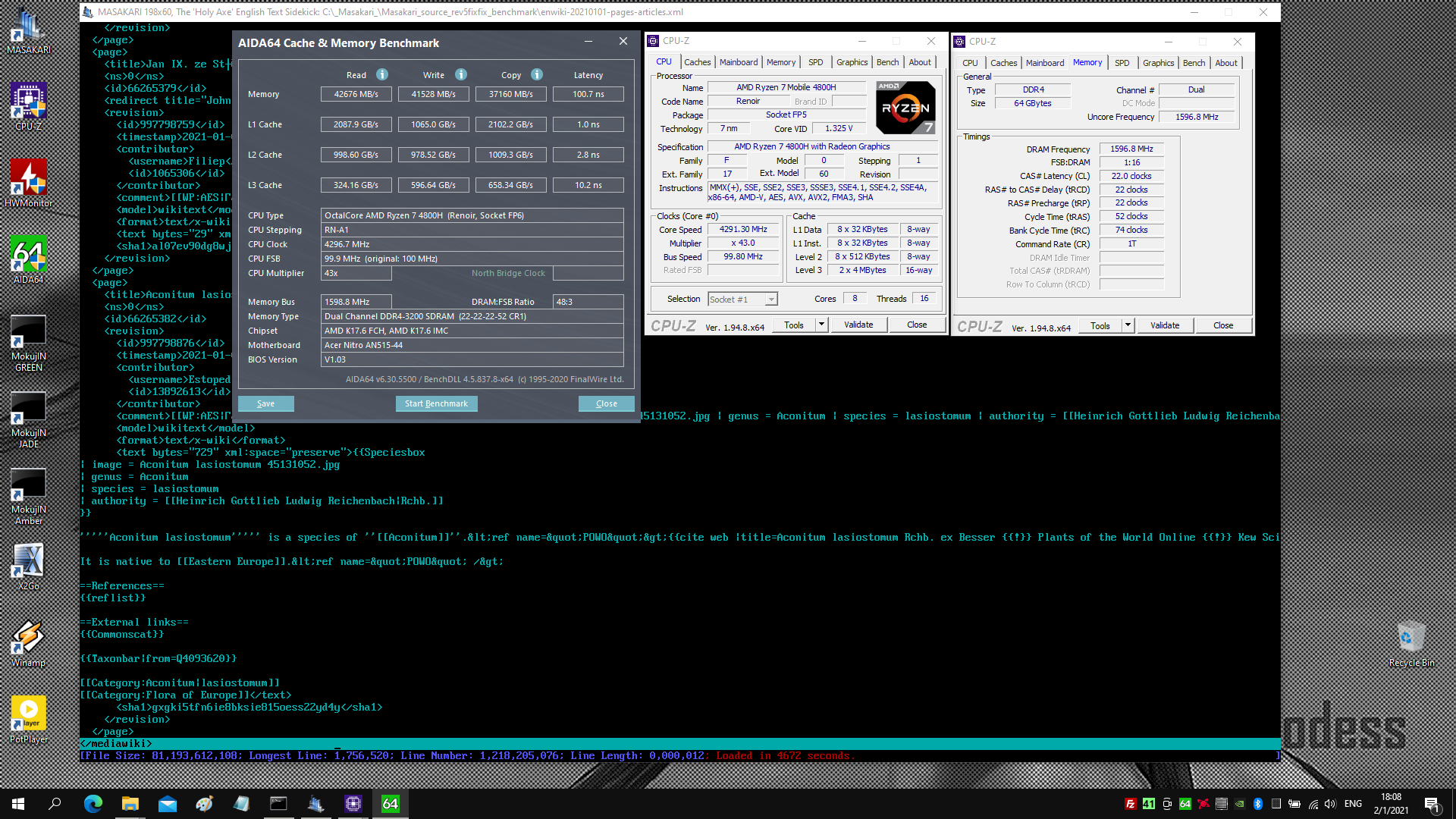Screen dimensions: 1456x819
Task: Switch to SPD tab in right CPU-Z window
Action: coord(1122,63)
